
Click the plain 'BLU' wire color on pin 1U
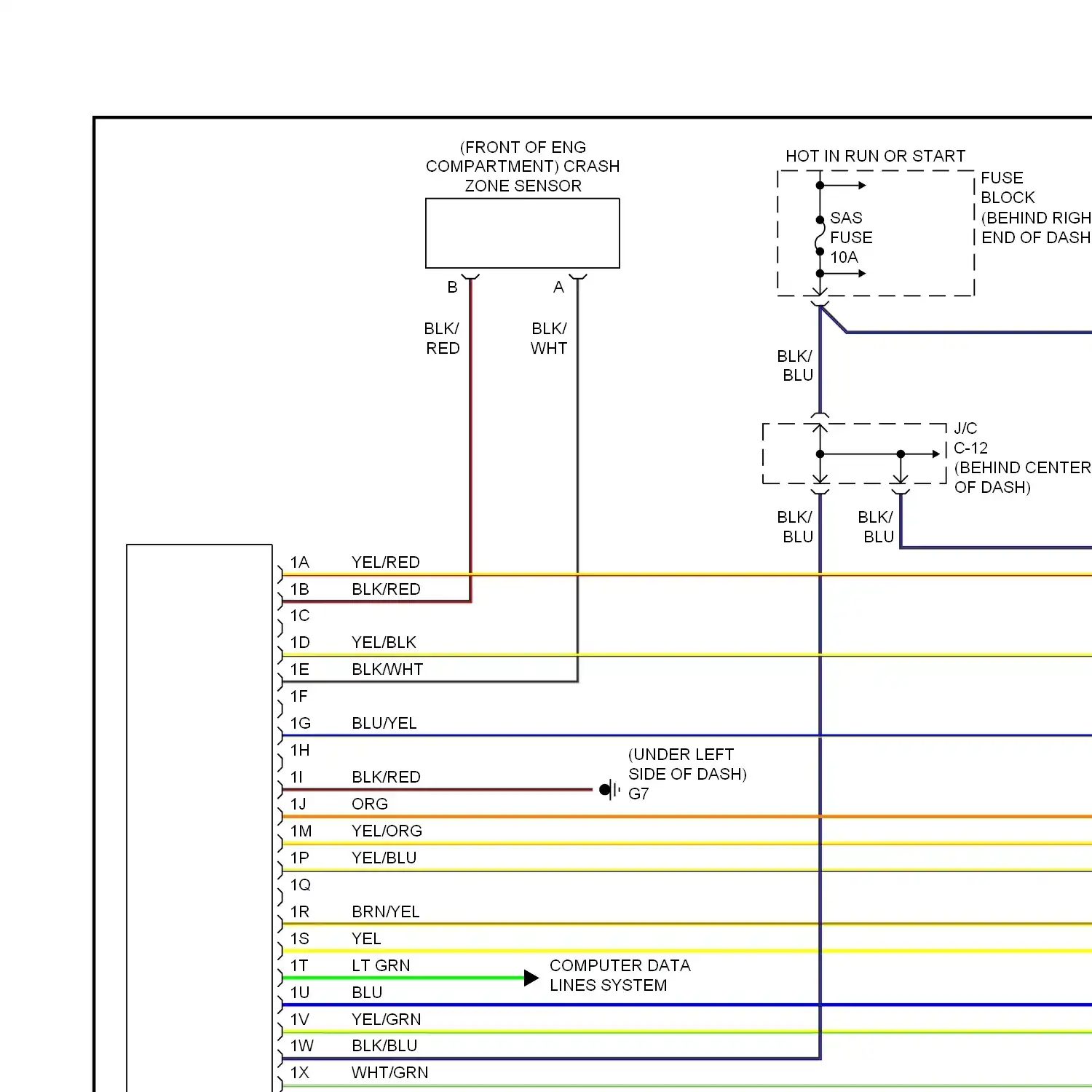[x=367, y=993]
